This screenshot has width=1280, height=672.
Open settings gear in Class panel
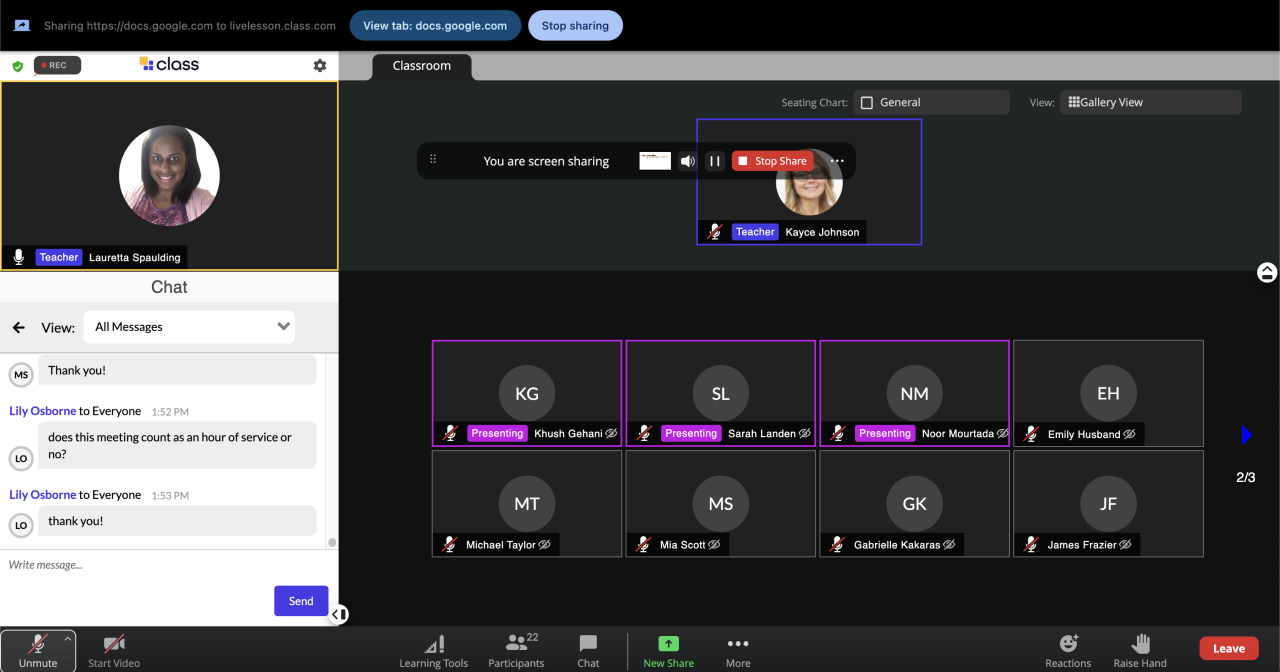click(x=320, y=65)
